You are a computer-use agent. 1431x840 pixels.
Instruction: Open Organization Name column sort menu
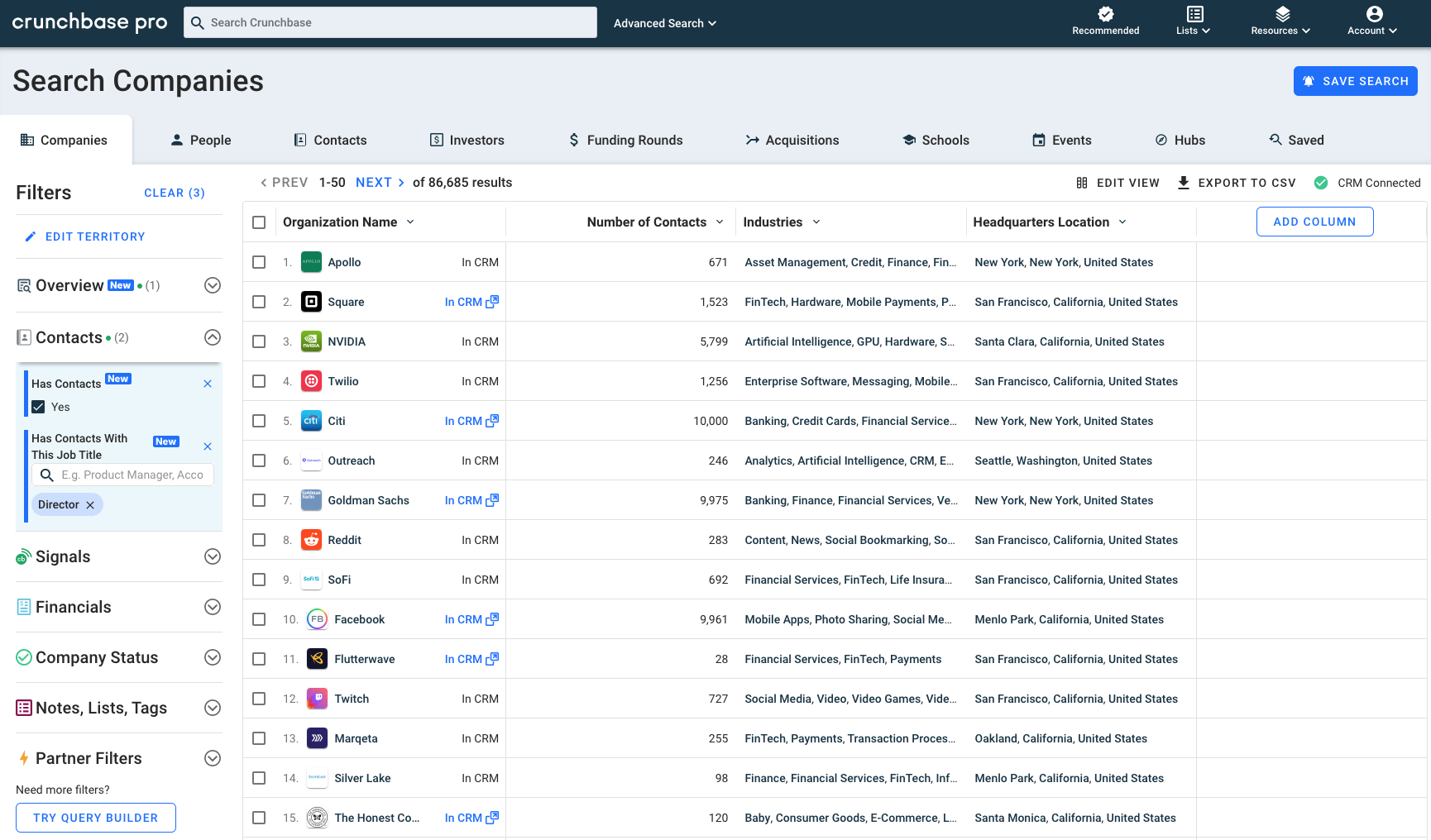410,222
